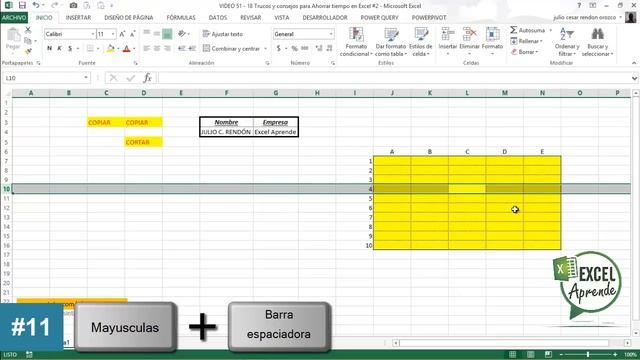The height and width of the screenshot is (360, 640).
Task: Increase decimal places
Action: coord(319,49)
